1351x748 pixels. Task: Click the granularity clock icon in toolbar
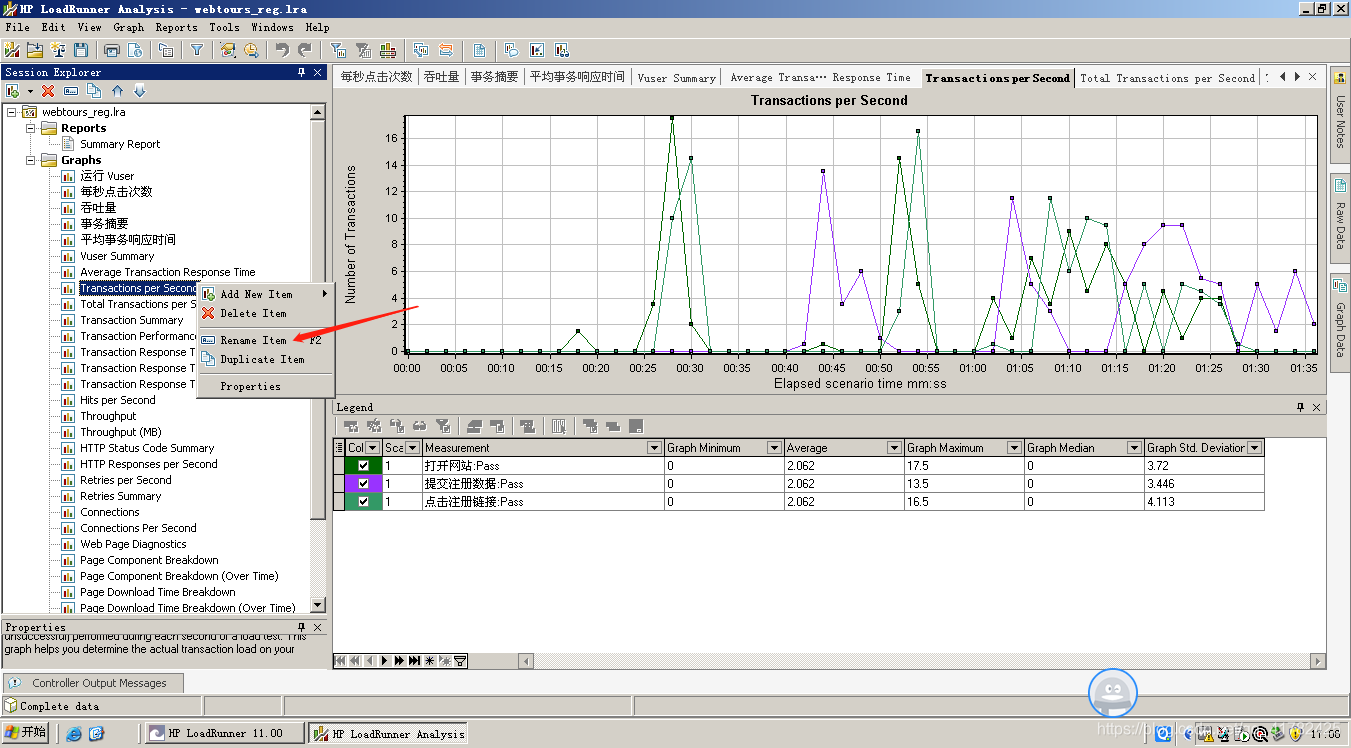(251, 50)
